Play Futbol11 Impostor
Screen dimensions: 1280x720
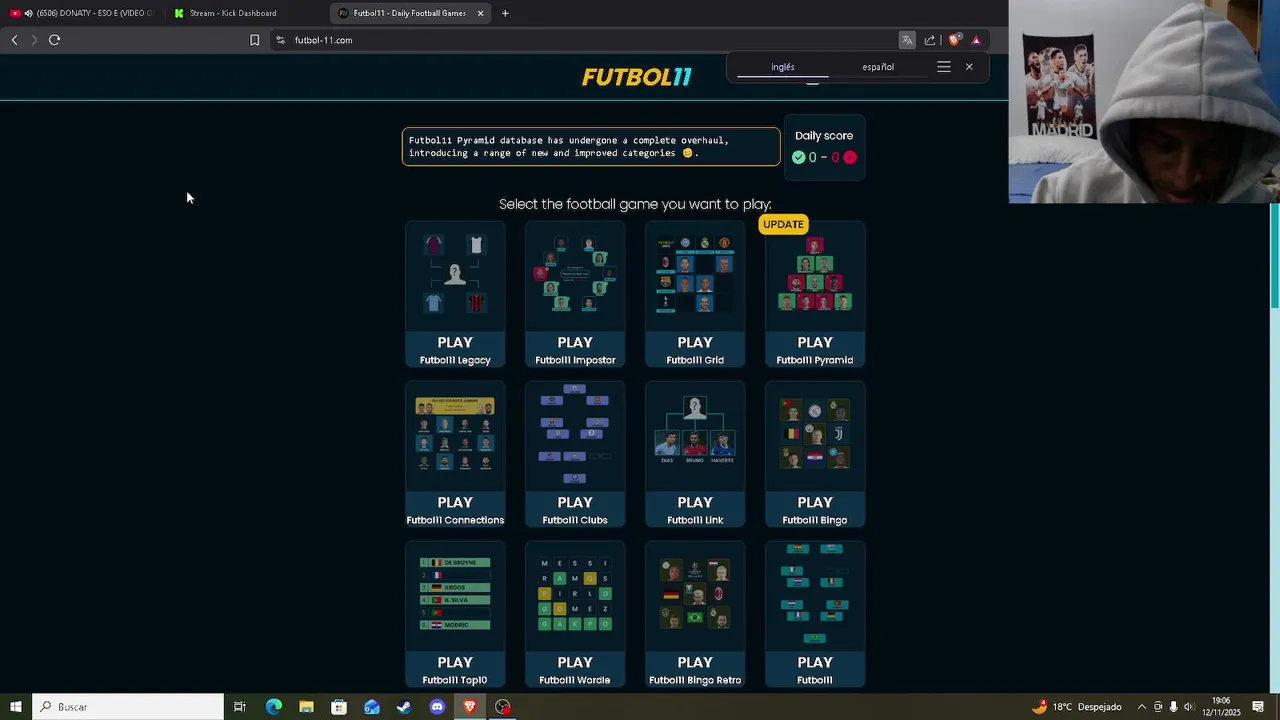[575, 350]
